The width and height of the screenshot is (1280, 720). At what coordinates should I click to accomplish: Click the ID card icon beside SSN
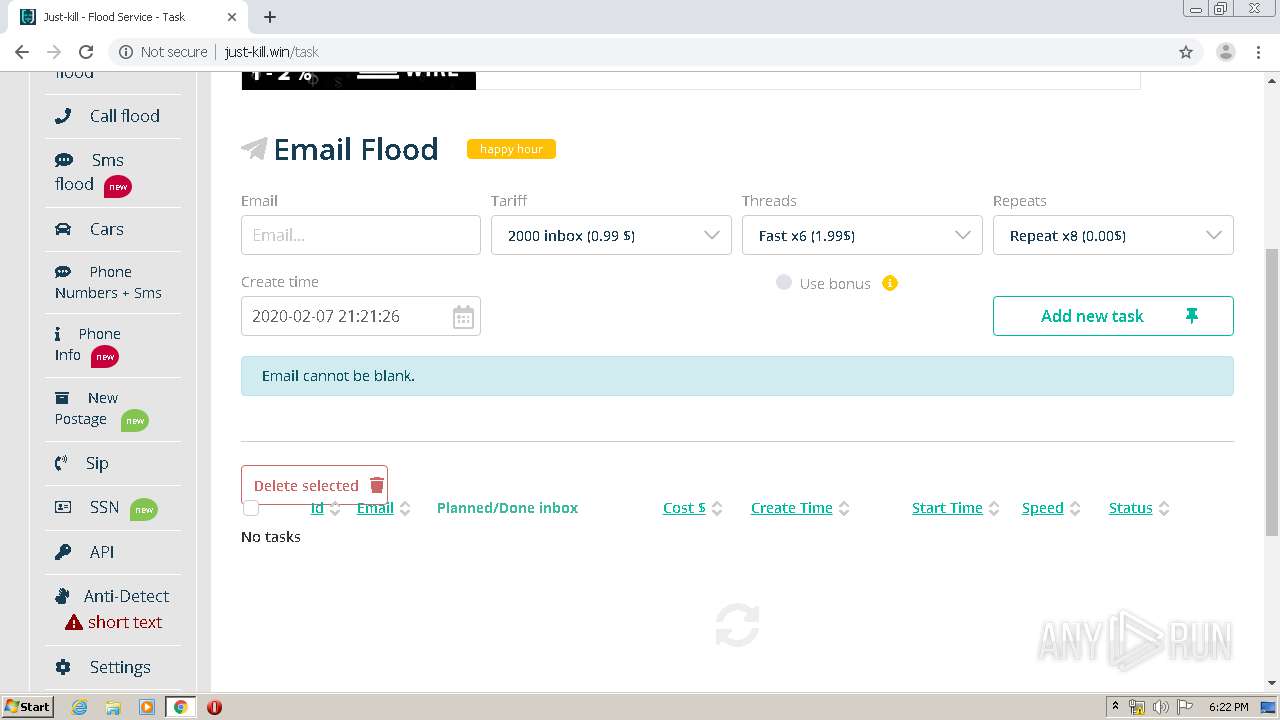pos(63,507)
